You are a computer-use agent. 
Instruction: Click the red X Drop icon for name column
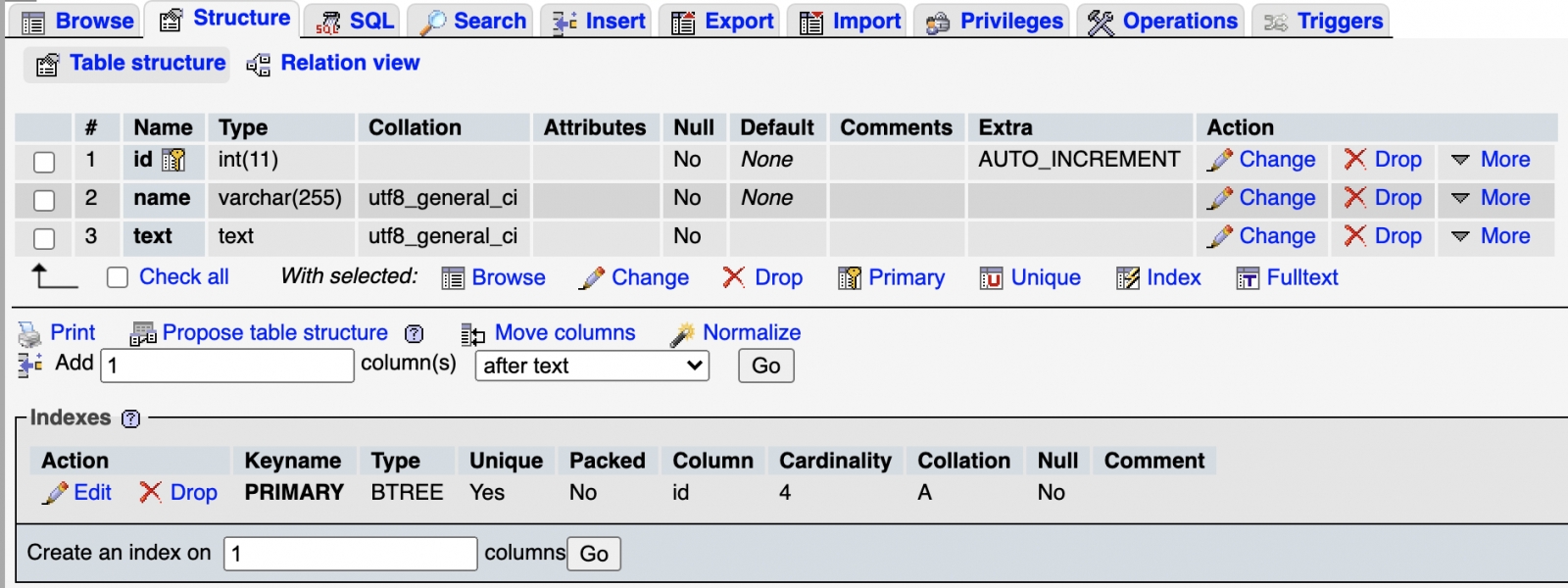(1355, 198)
